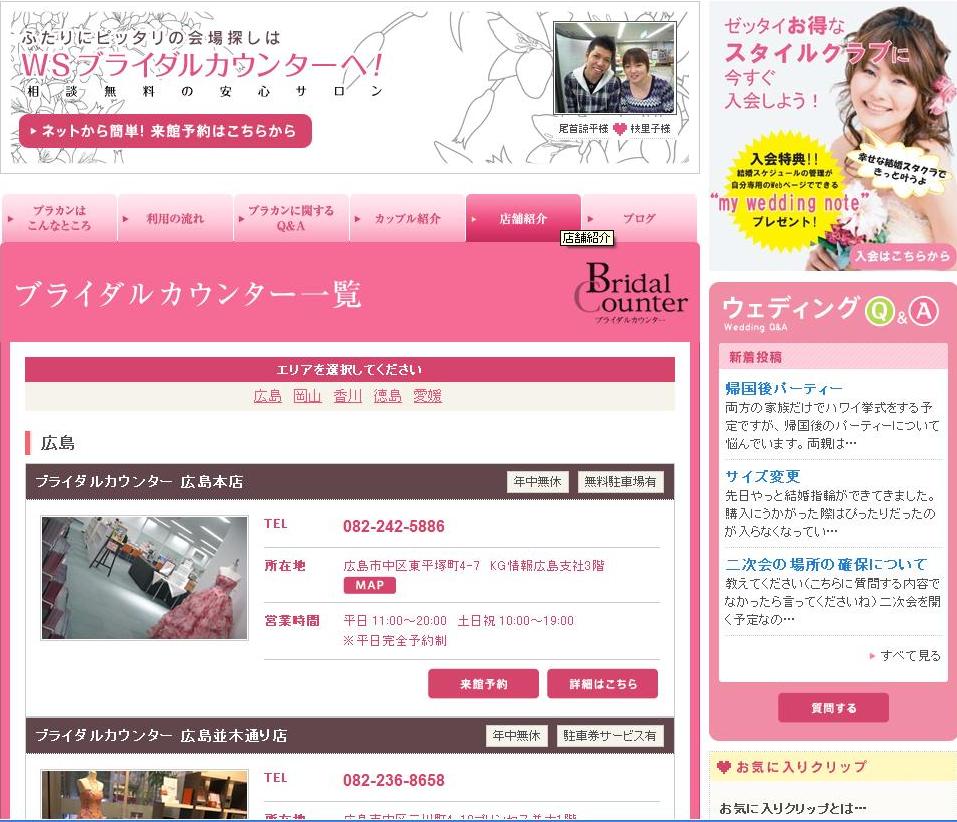The height and width of the screenshot is (822, 957).
Task: Click the couple photo thumbnail in banner
Action: 615,68
